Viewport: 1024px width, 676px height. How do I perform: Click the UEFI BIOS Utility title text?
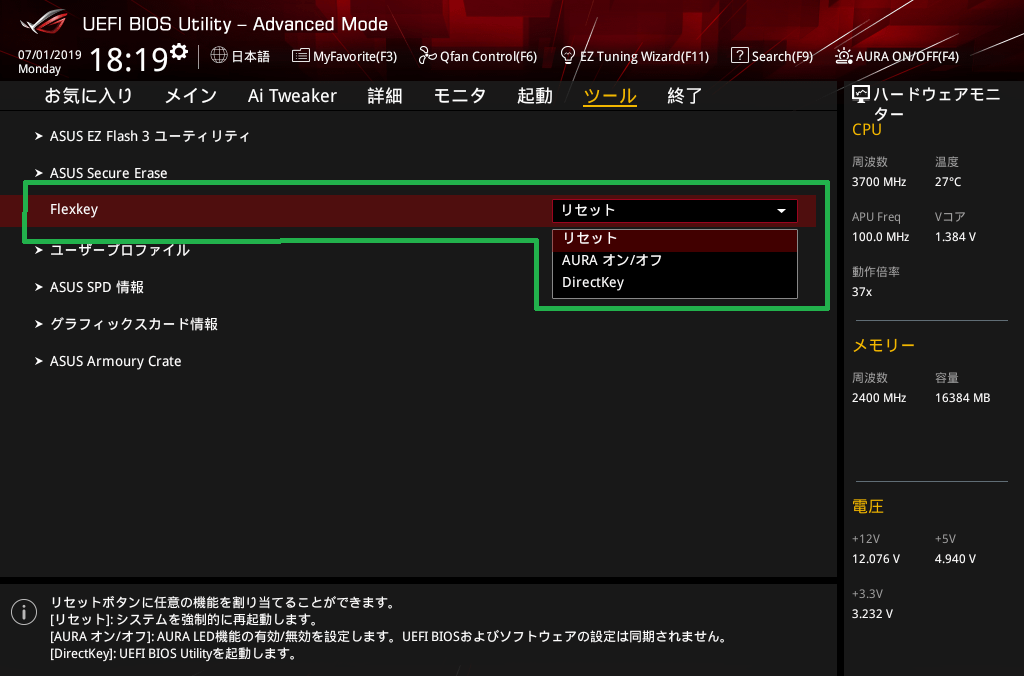(x=235, y=24)
